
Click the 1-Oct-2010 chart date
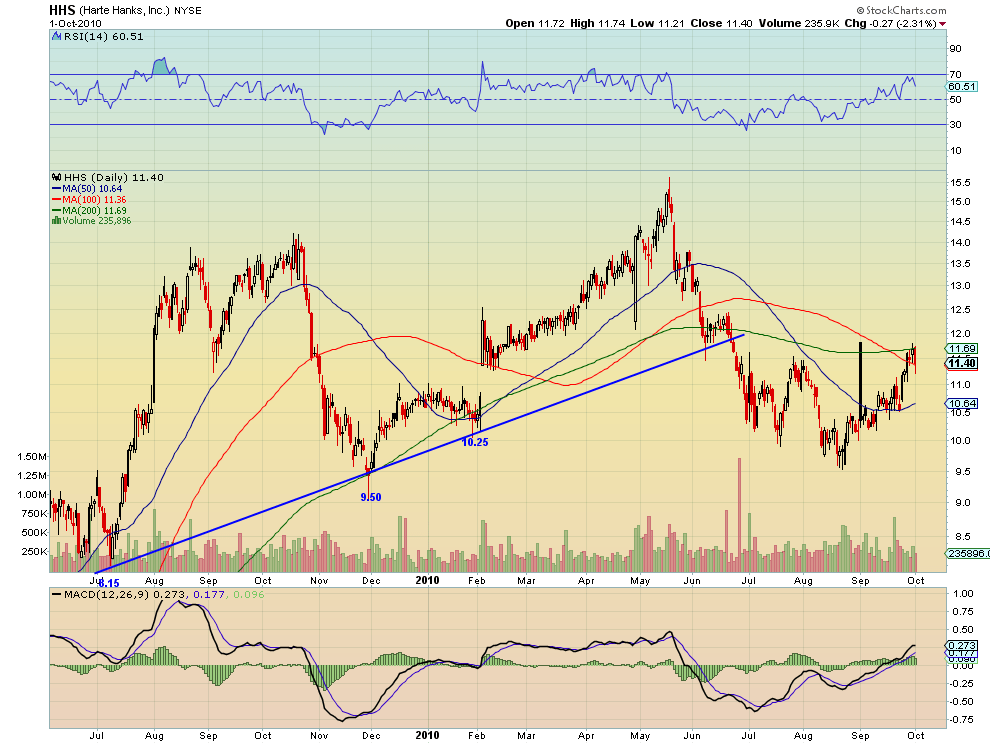(x=75, y=23)
